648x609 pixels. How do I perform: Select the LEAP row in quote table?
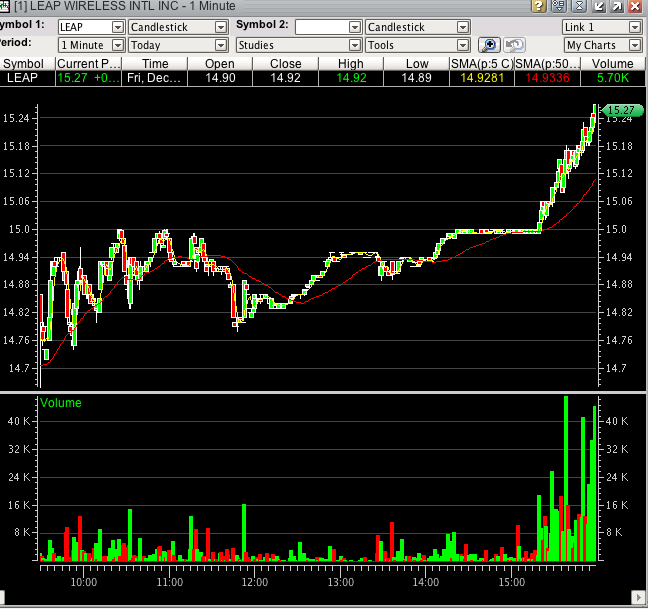[23, 77]
